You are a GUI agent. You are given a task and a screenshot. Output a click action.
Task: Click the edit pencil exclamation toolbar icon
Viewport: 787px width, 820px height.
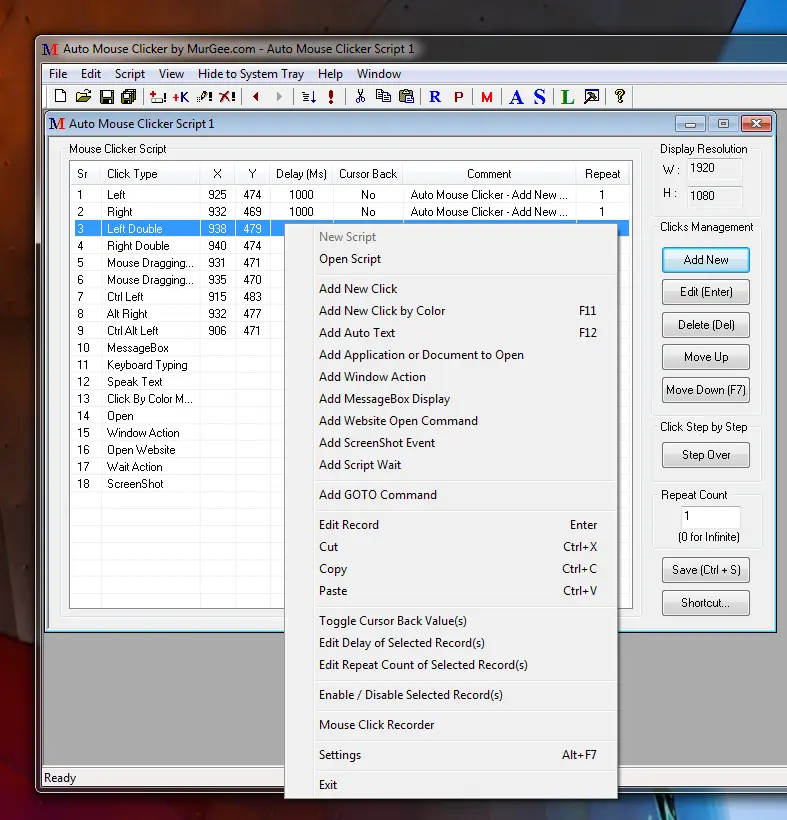click(x=204, y=97)
